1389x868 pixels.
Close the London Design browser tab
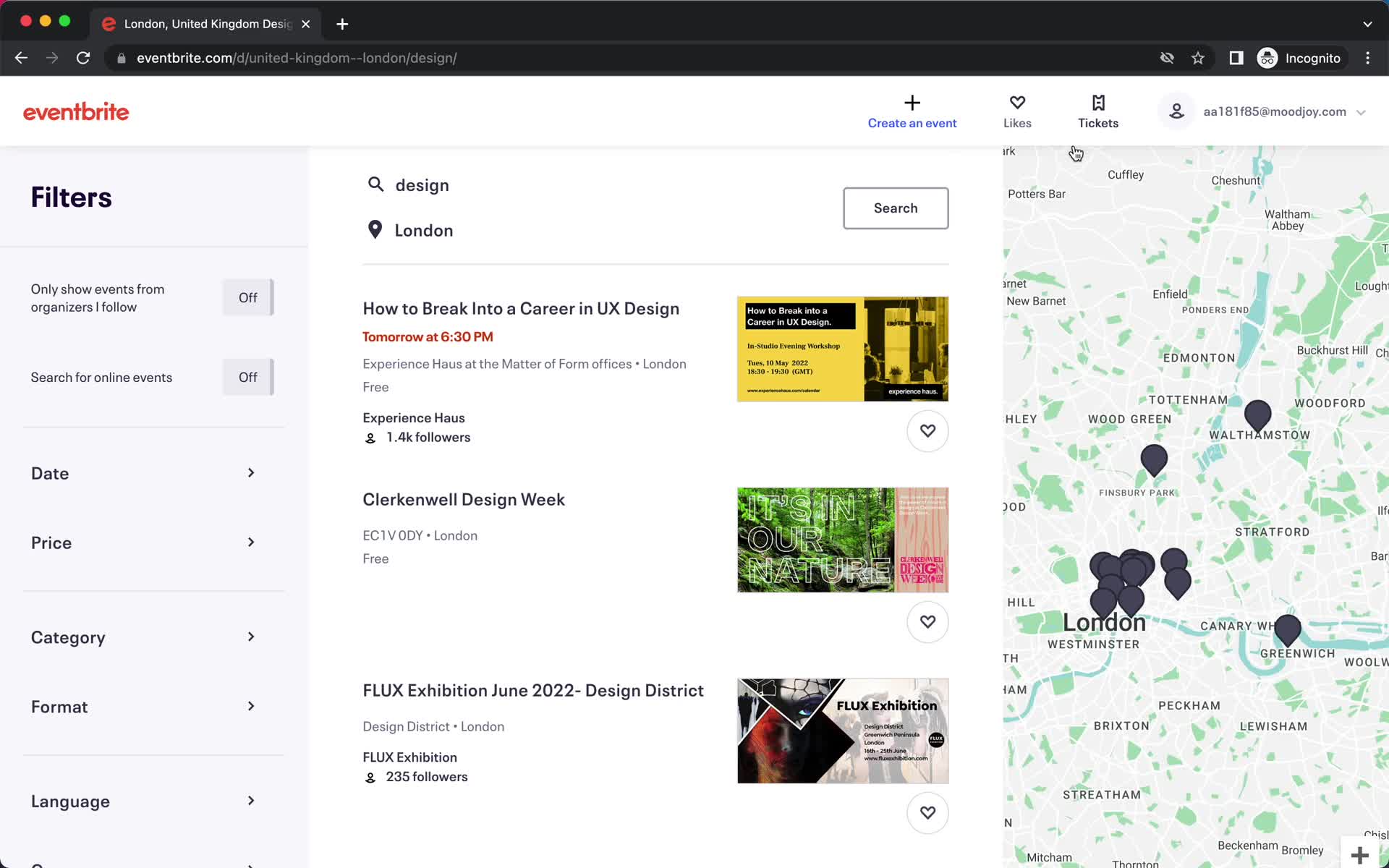click(x=306, y=24)
